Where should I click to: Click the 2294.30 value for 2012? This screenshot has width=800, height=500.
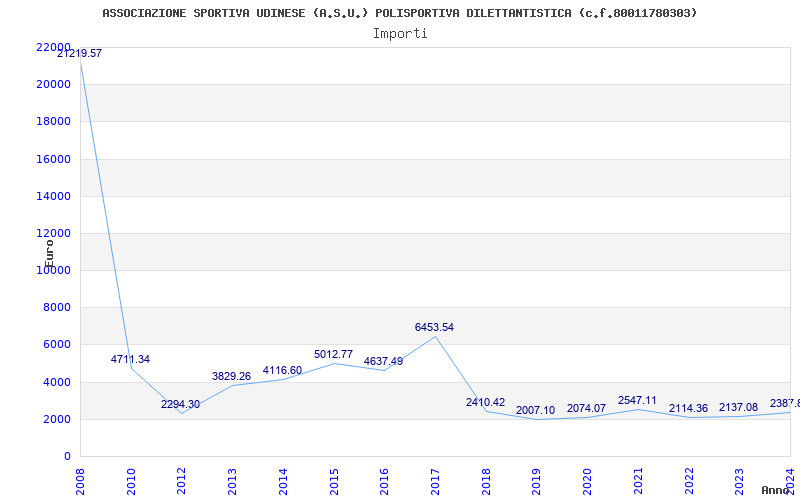pos(181,404)
